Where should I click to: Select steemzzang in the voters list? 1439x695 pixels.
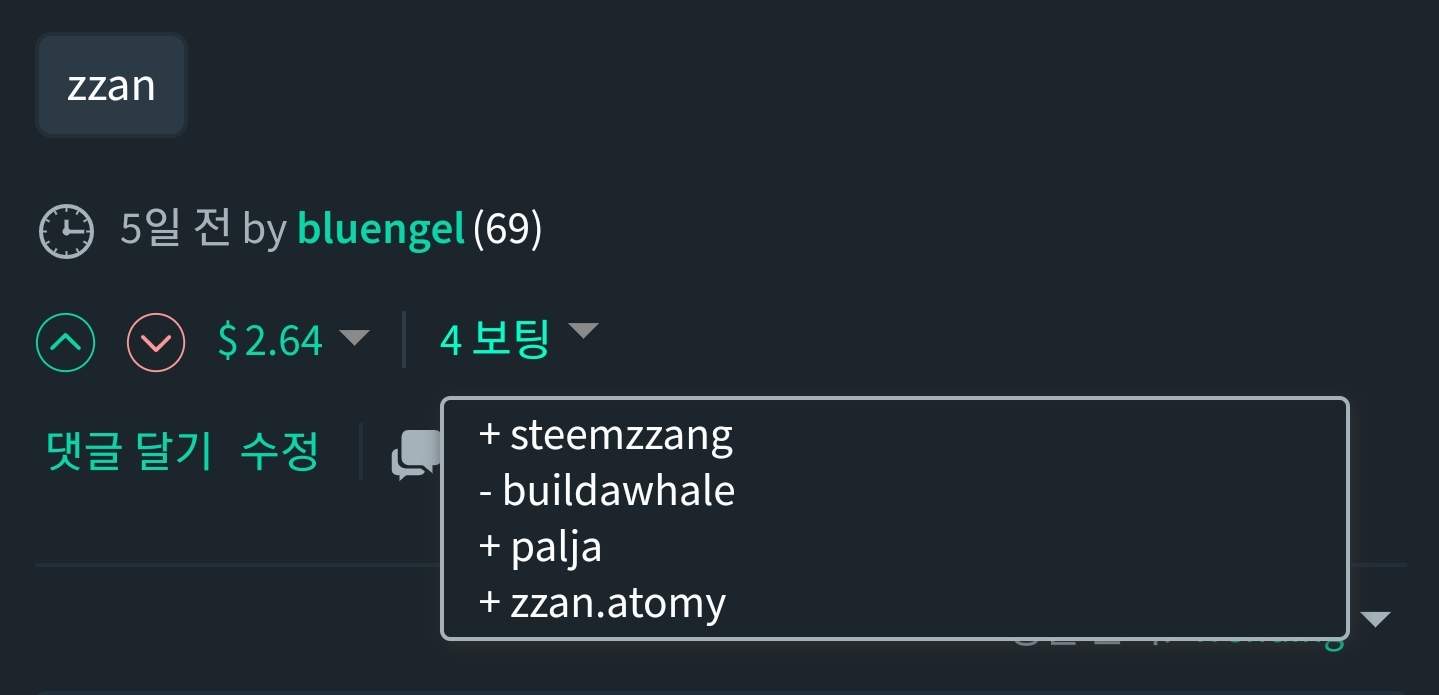click(621, 435)
